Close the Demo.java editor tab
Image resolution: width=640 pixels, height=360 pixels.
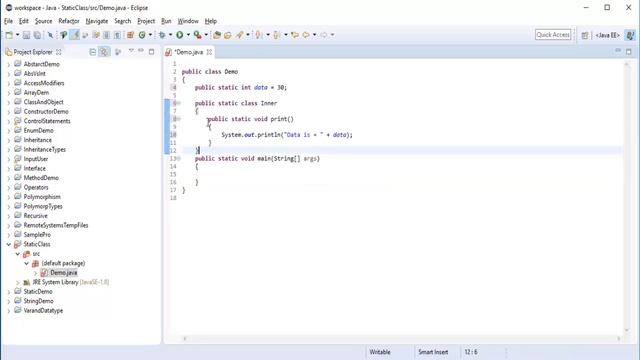click(209, 52)
